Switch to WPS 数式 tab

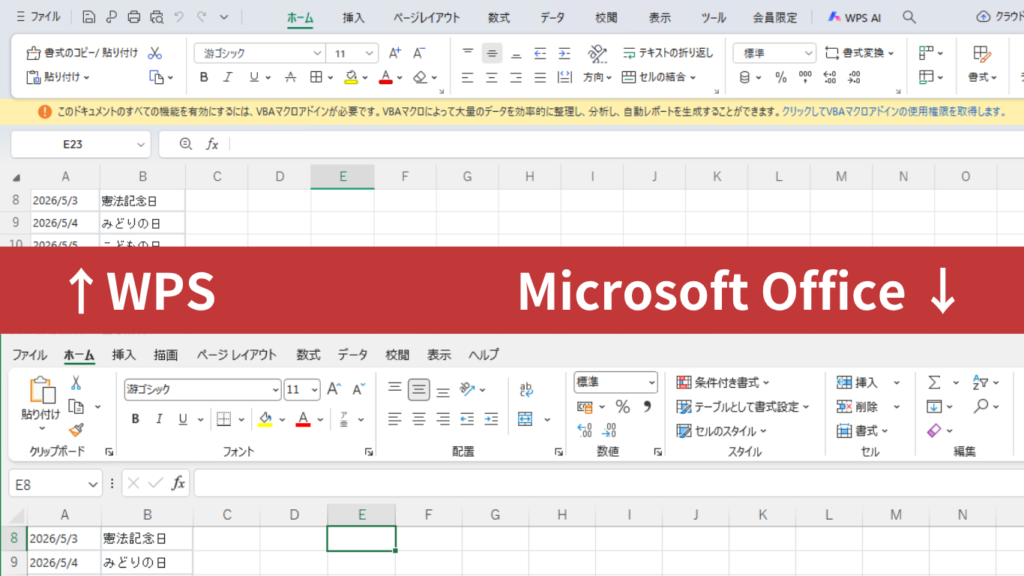coord(498,18)
